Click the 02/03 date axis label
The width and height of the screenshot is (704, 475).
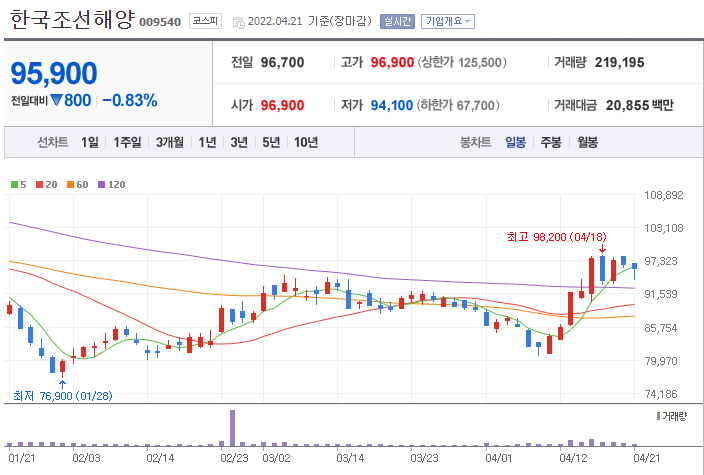86,458
